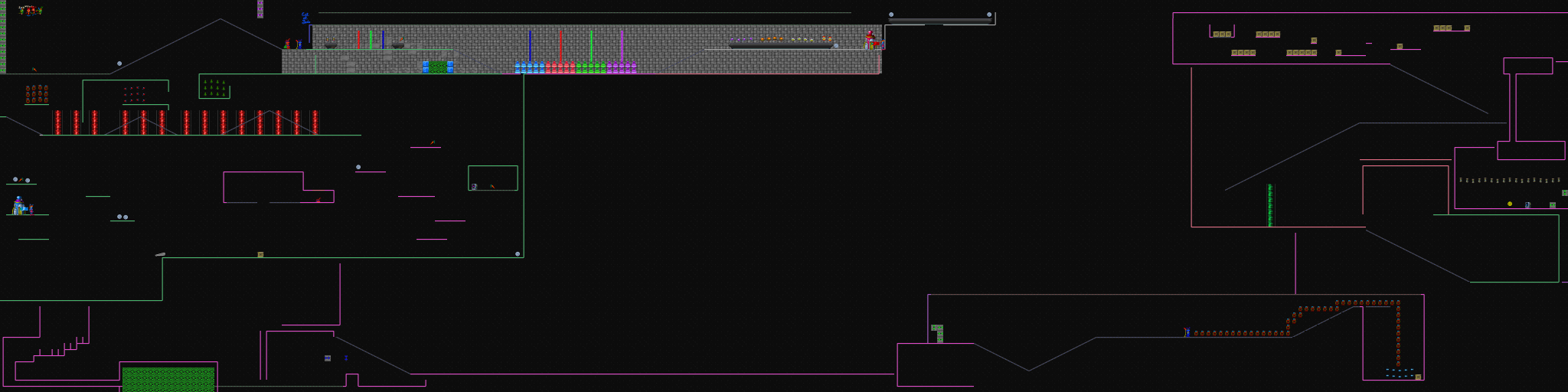The height and width of the screenshot is (392, 1568).
Task: Click the tall blue pole above blue bottles
Action: click(x=530, y=46)
